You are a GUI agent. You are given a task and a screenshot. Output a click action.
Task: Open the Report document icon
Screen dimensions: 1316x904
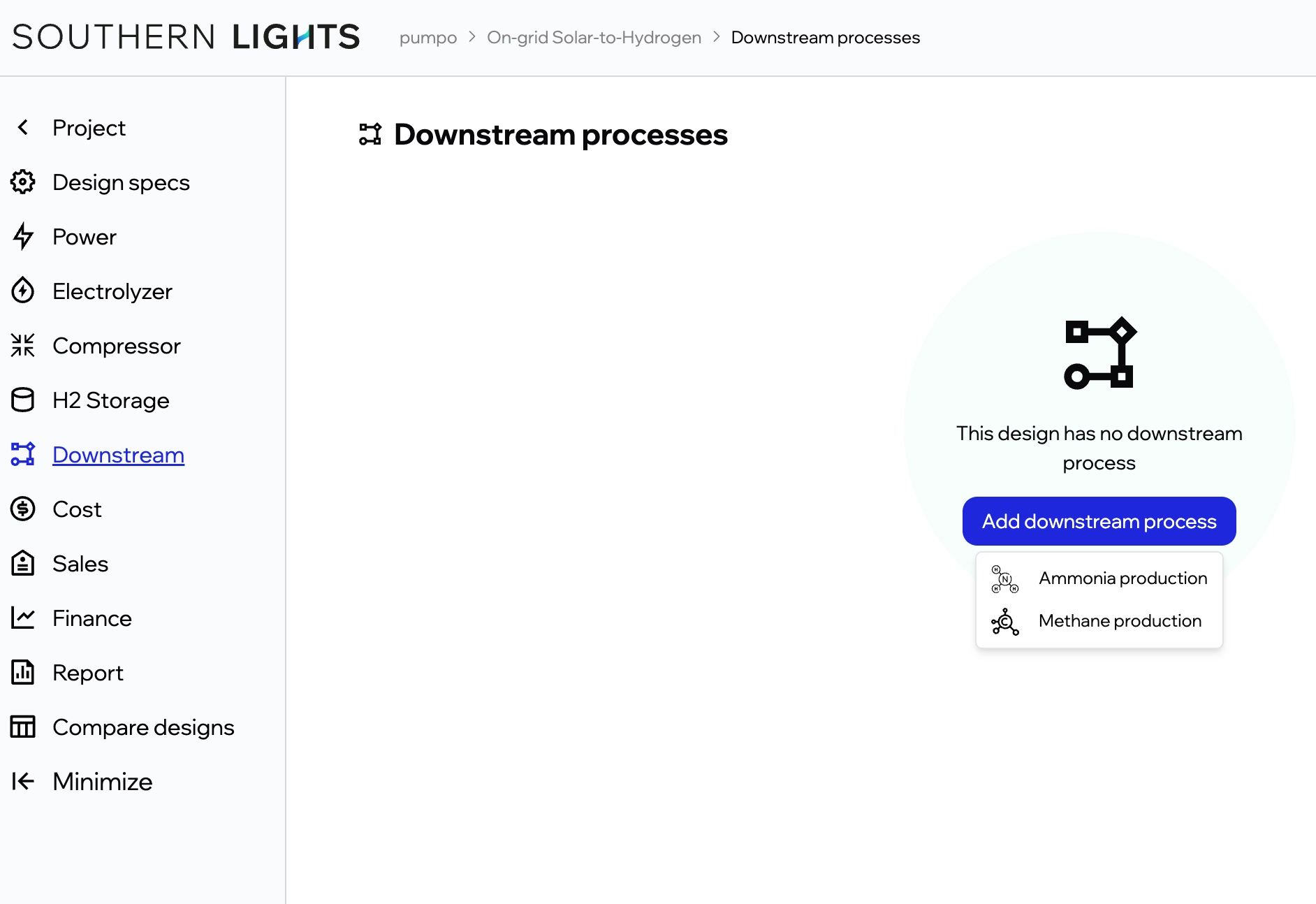click(22, 673)
